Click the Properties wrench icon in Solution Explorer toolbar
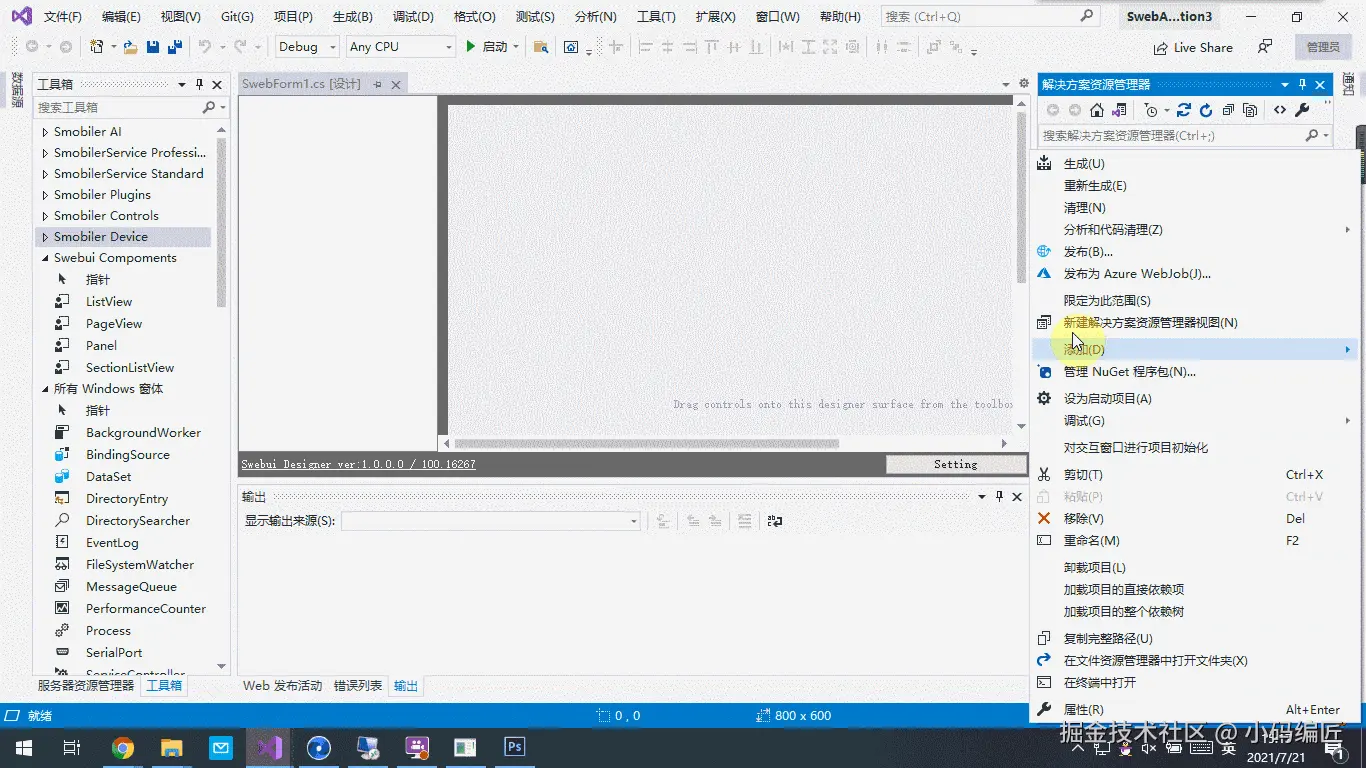 1302,111
